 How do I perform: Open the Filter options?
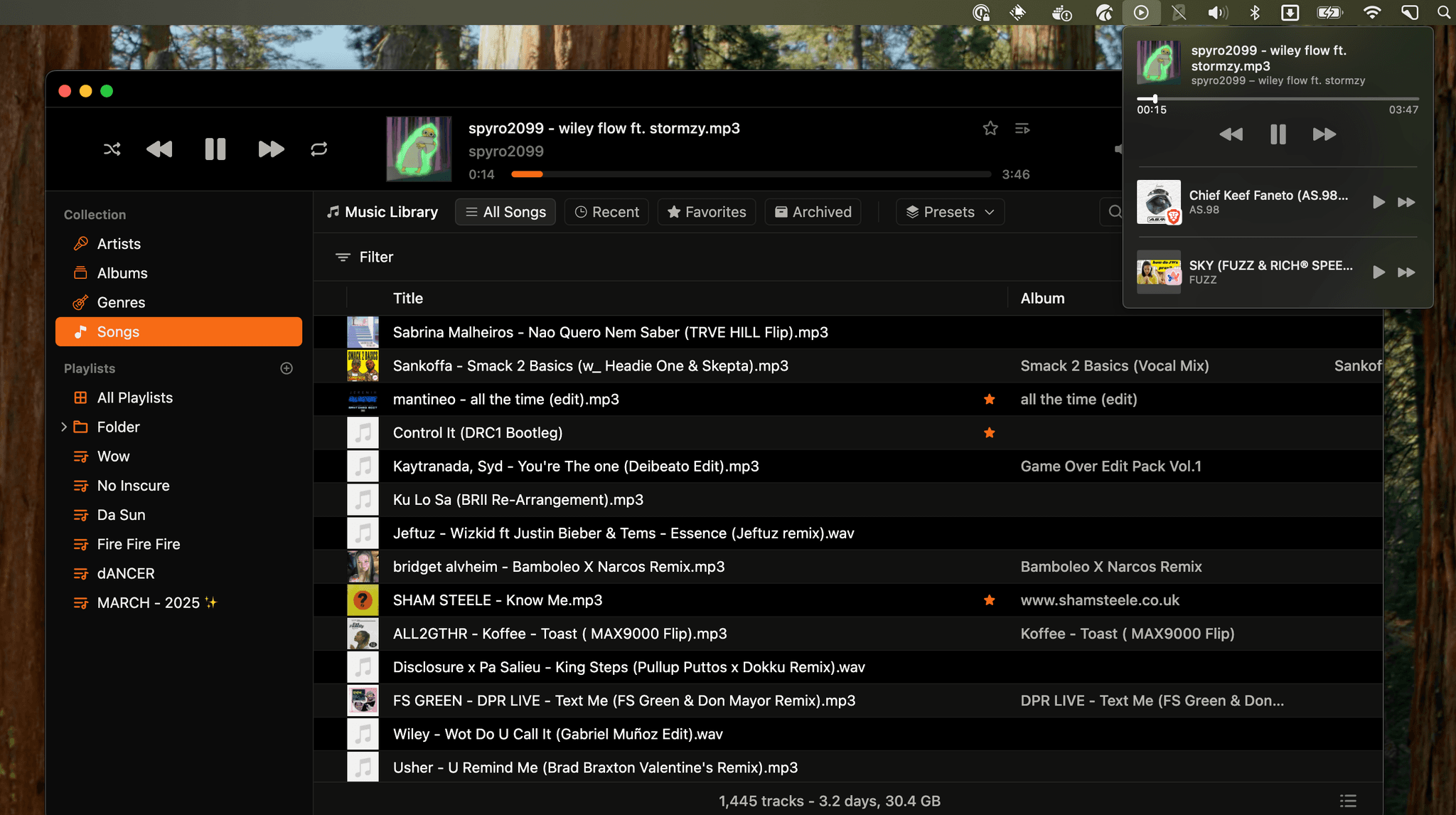pyautogui.click(x=365, y=257)
